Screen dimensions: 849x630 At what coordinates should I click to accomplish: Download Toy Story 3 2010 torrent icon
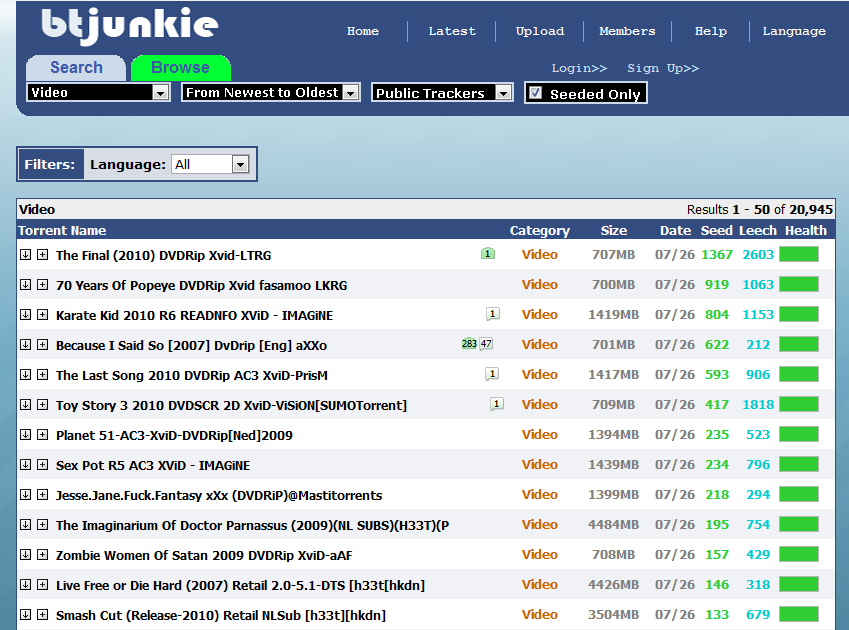click(25, 404)
